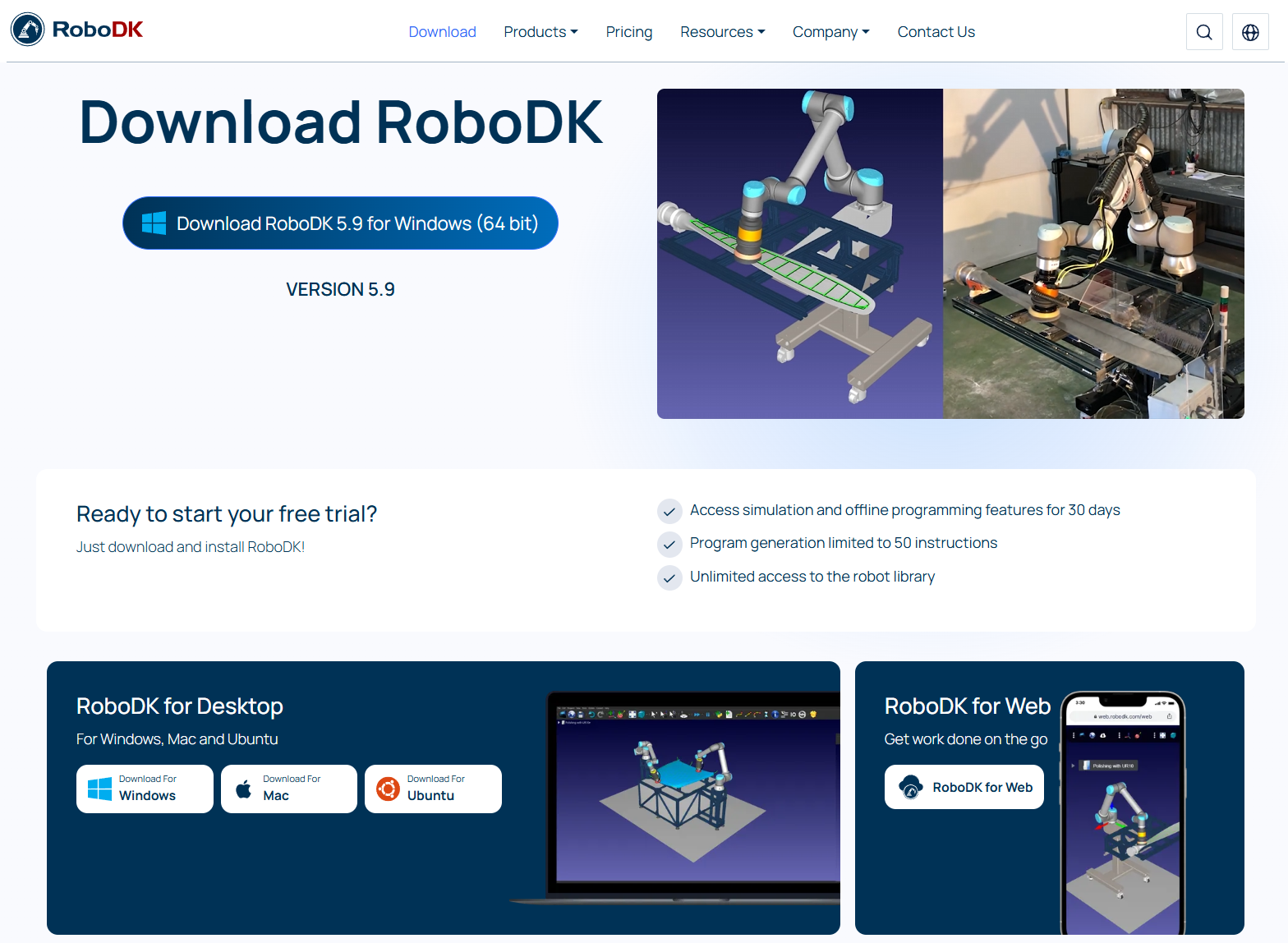Choose Download For Windows button
This screenshot has width=1288, height=943.
tap(145, 789)
